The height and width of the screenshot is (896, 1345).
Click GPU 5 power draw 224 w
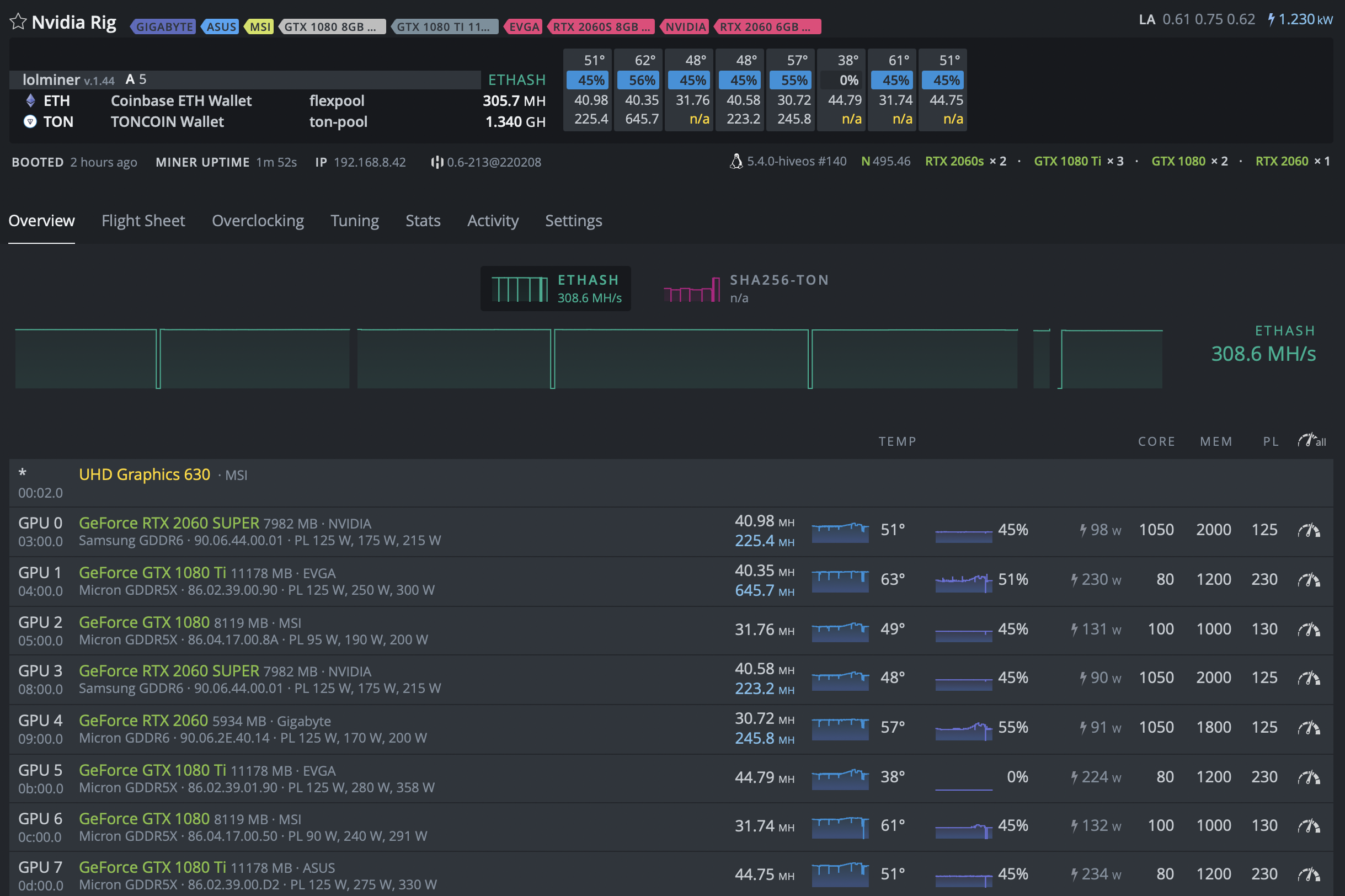[x=1095, y=778]
